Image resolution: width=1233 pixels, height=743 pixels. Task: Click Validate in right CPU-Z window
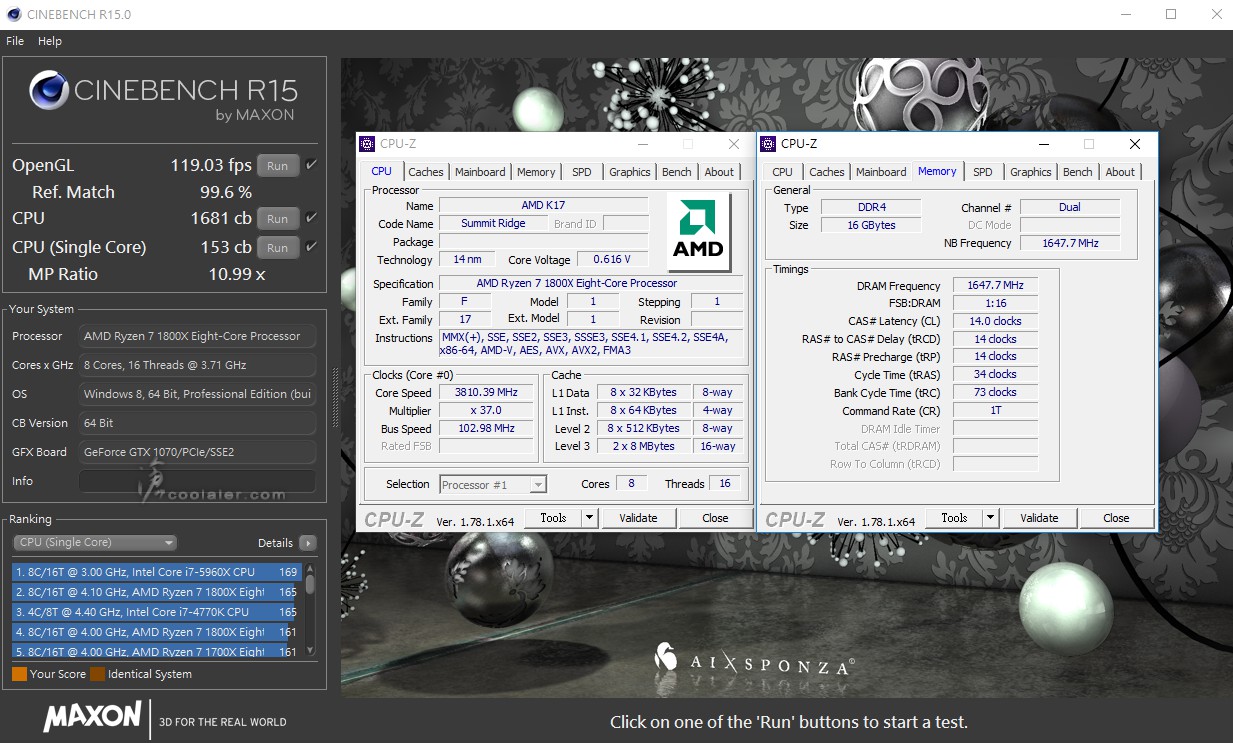pyautogui.click(x=1039, y=518)
